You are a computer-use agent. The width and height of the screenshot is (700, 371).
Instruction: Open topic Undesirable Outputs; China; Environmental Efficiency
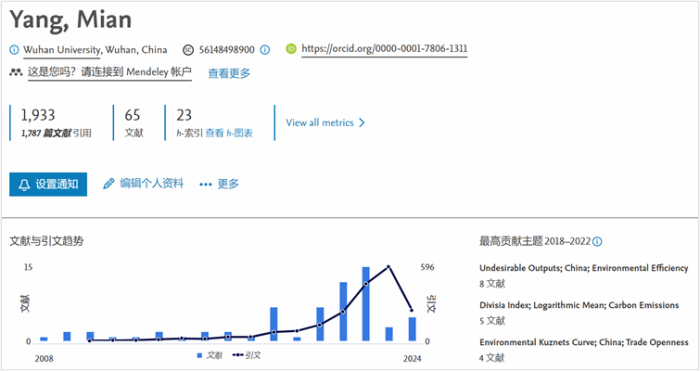point(583,268)
